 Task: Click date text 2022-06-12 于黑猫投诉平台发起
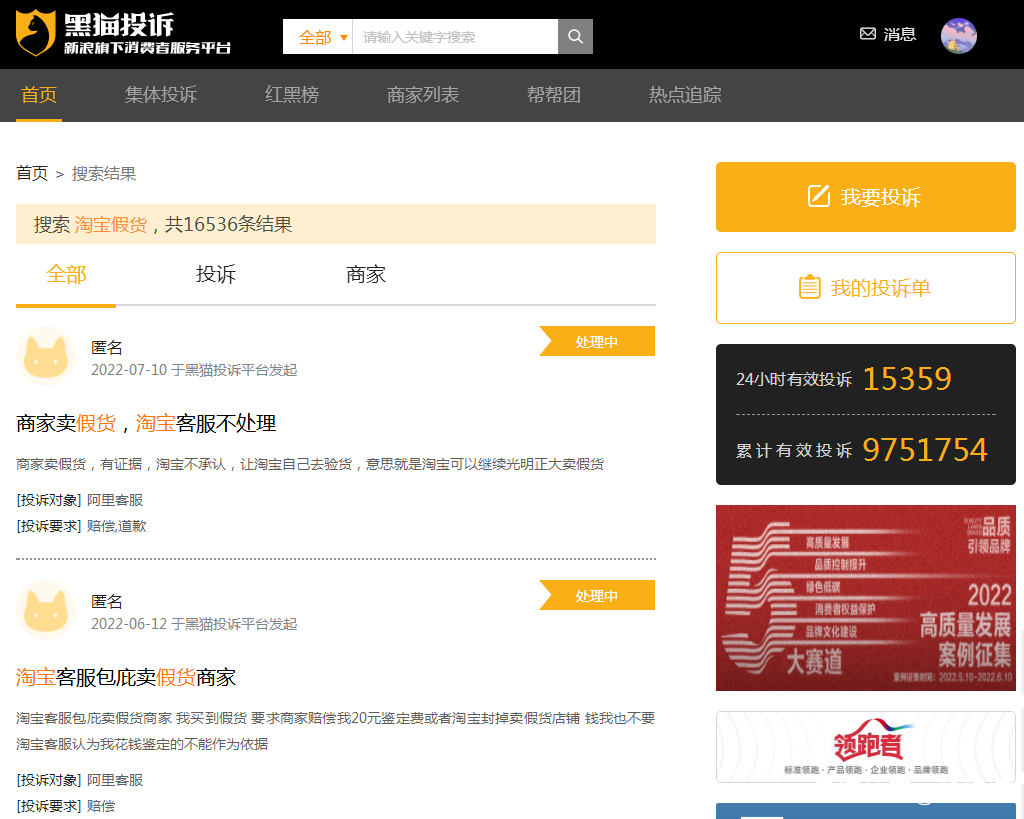pyautogui.click(x=194, y=624)
